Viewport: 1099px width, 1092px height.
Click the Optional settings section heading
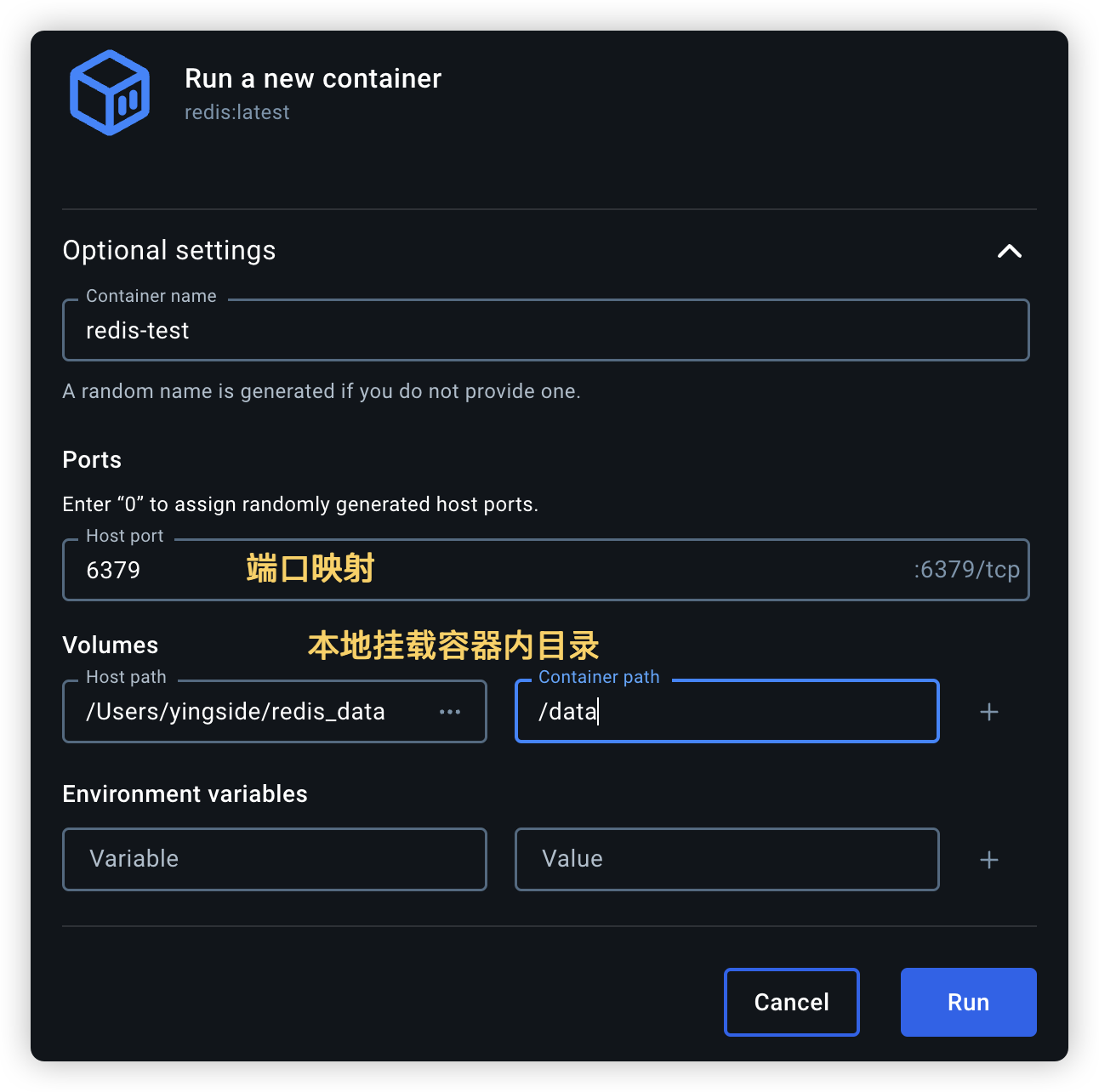169,251
